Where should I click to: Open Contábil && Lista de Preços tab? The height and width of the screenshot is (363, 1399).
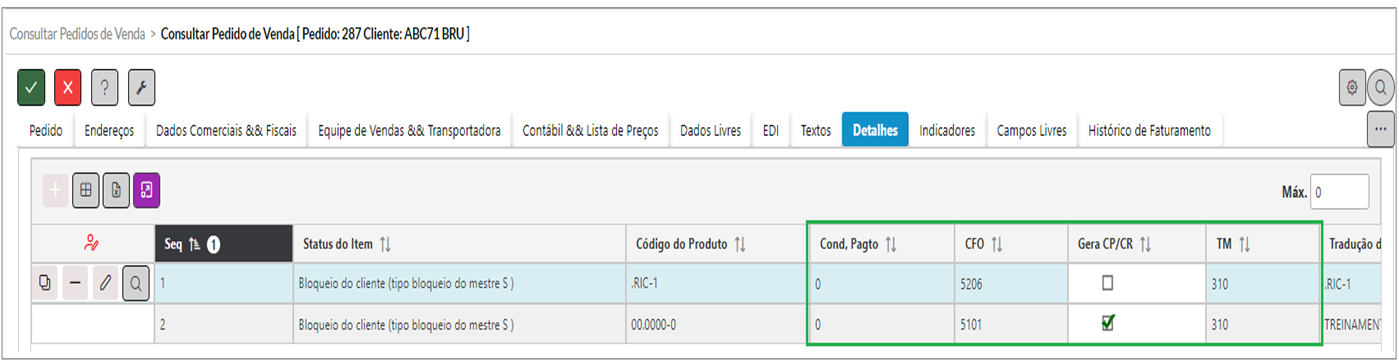tap(590, 131)
